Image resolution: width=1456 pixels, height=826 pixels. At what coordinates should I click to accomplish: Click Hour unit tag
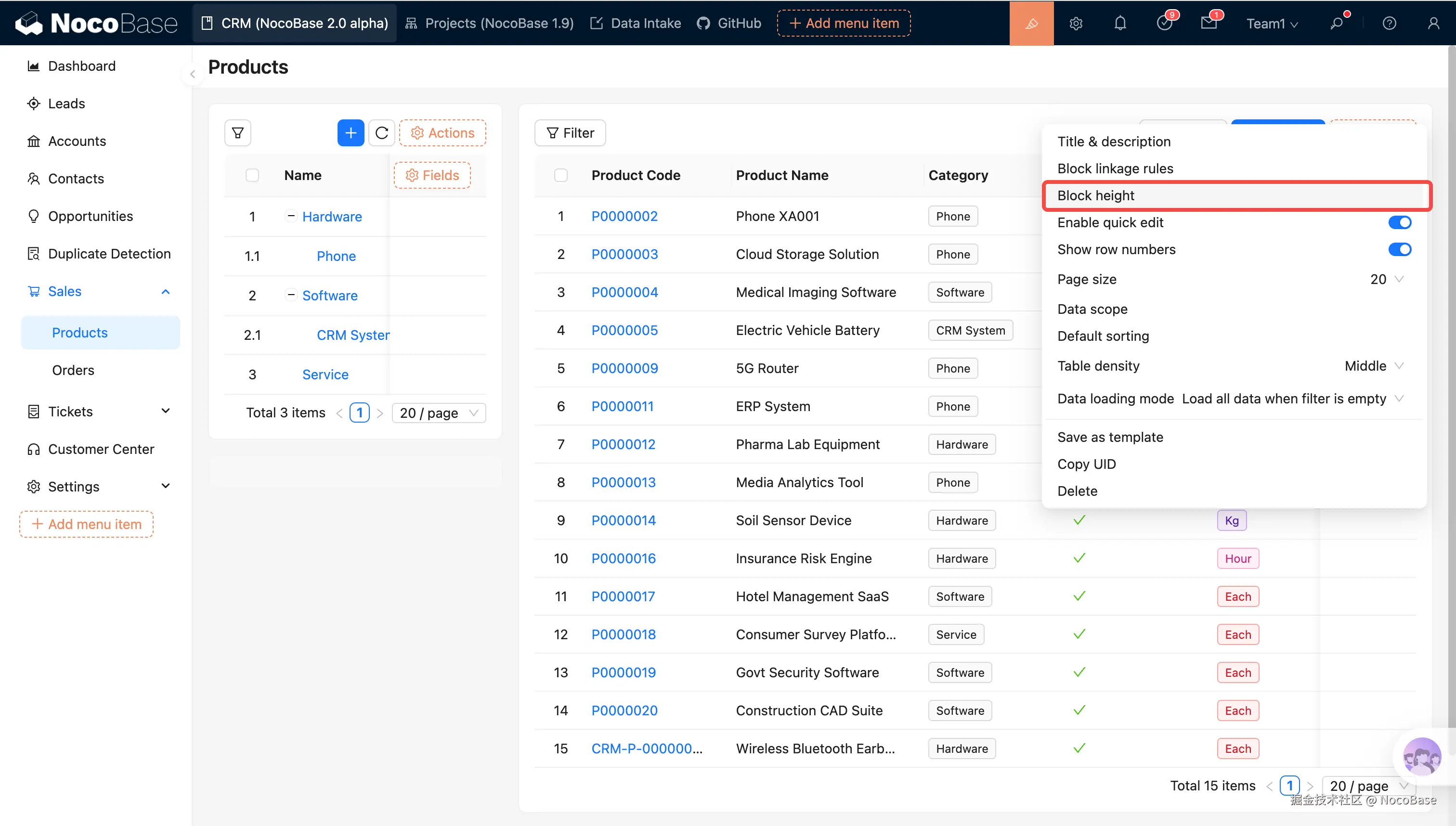tap(1237, 558)
